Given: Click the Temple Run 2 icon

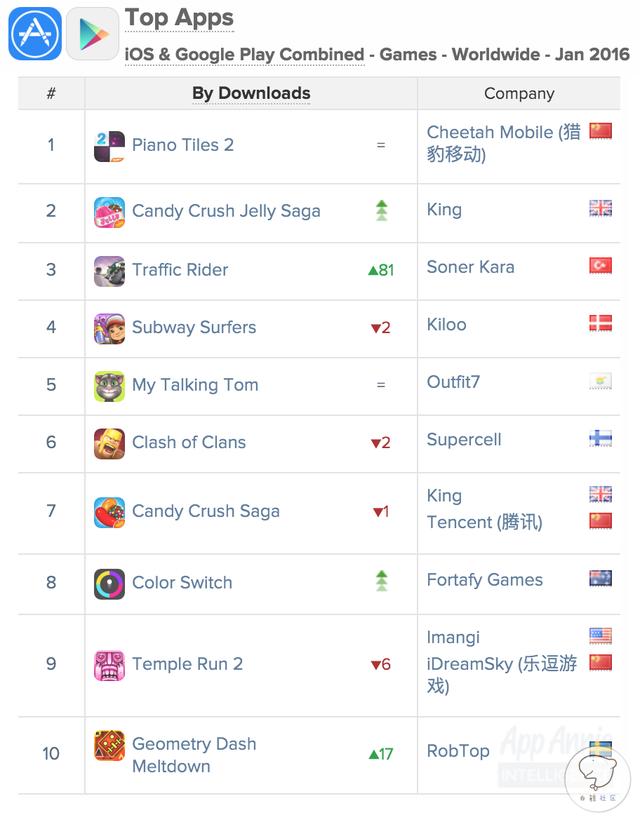Looking at the screenshot, I should point(109,665).
